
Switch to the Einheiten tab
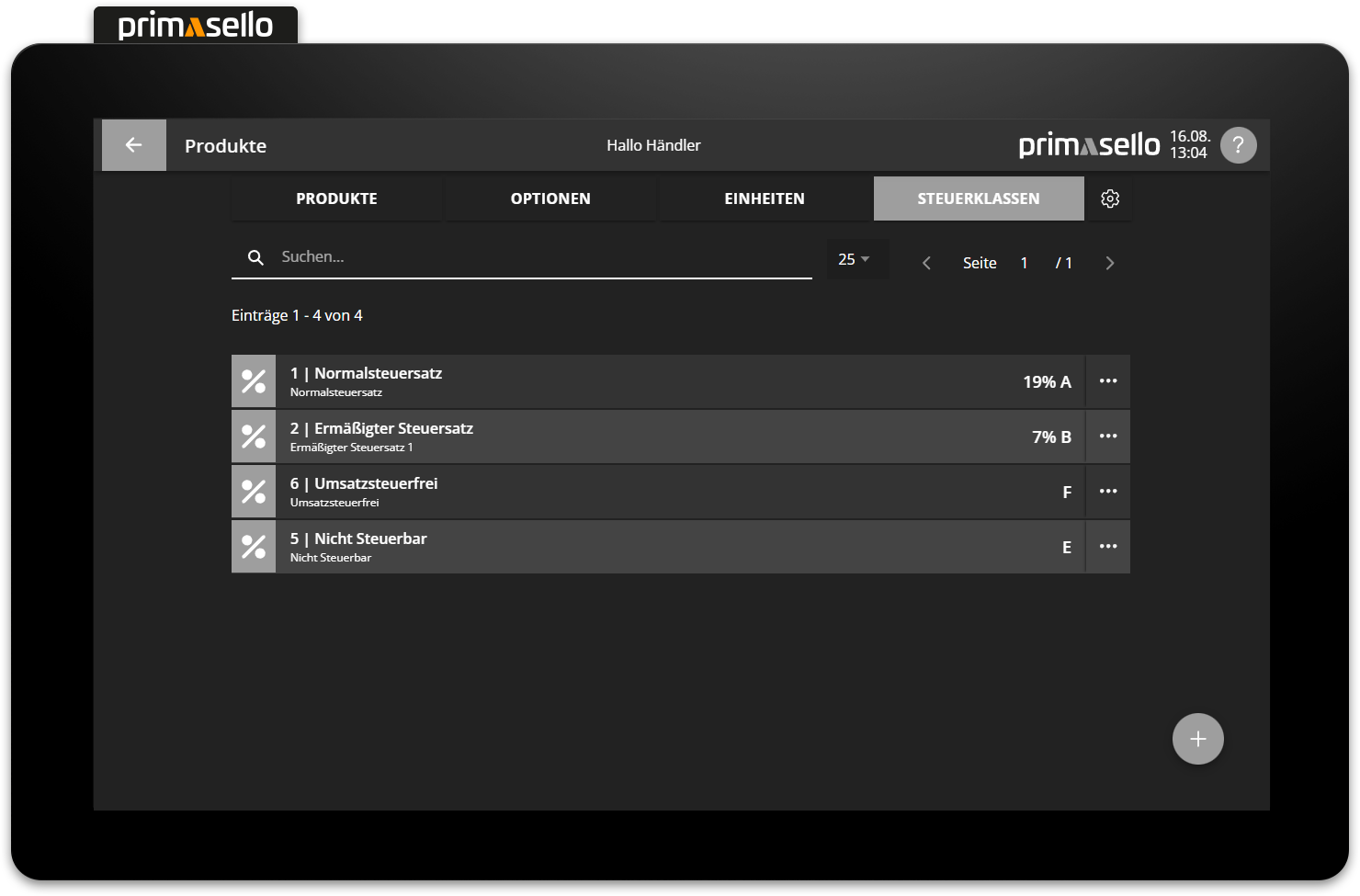[765, 198]
